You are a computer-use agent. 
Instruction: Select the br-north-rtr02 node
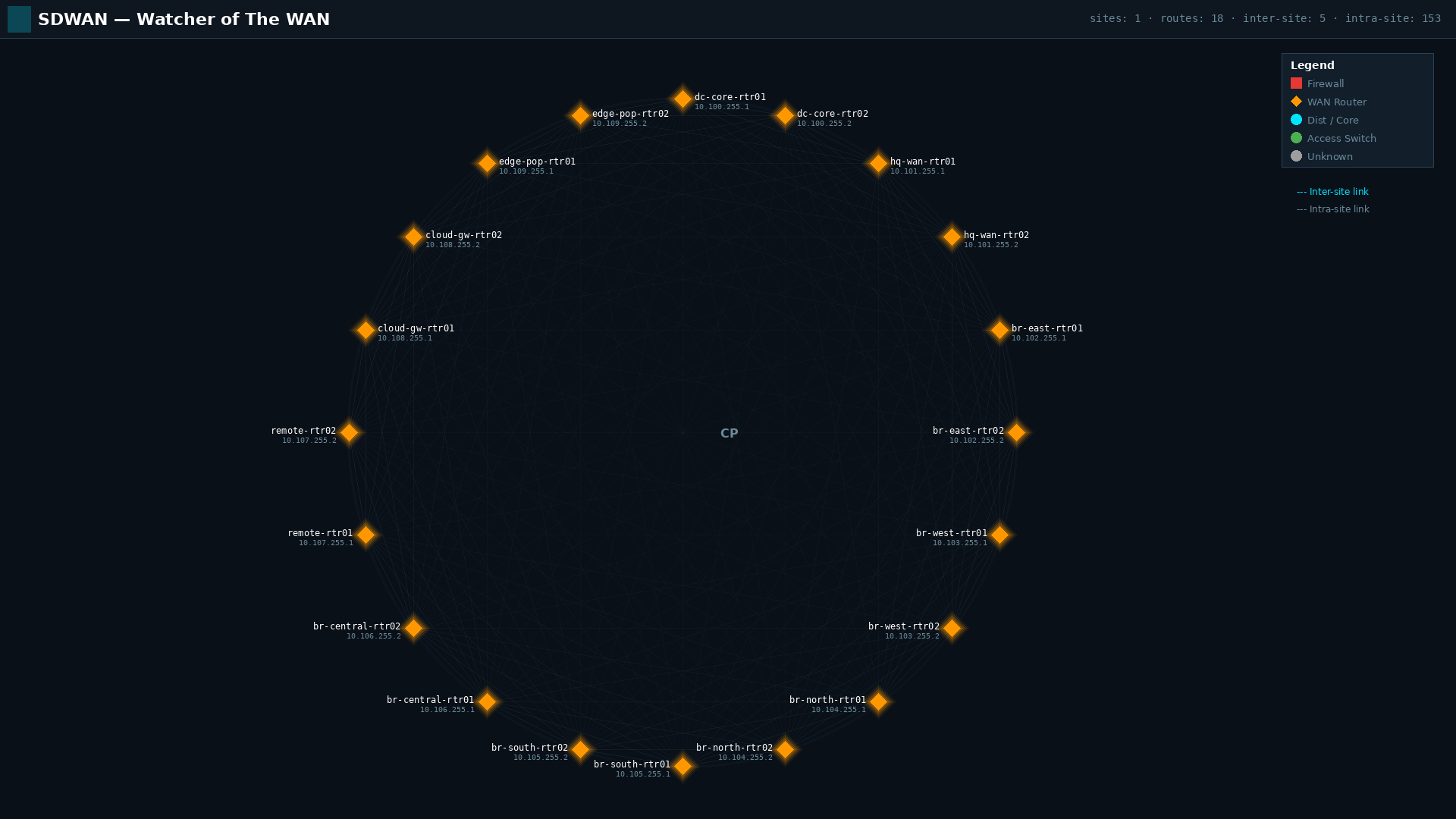click(786, 749)
